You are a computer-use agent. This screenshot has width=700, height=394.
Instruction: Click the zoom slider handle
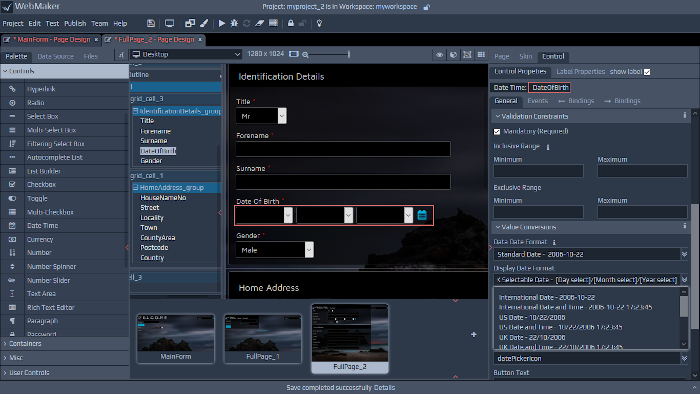(349, 54)
